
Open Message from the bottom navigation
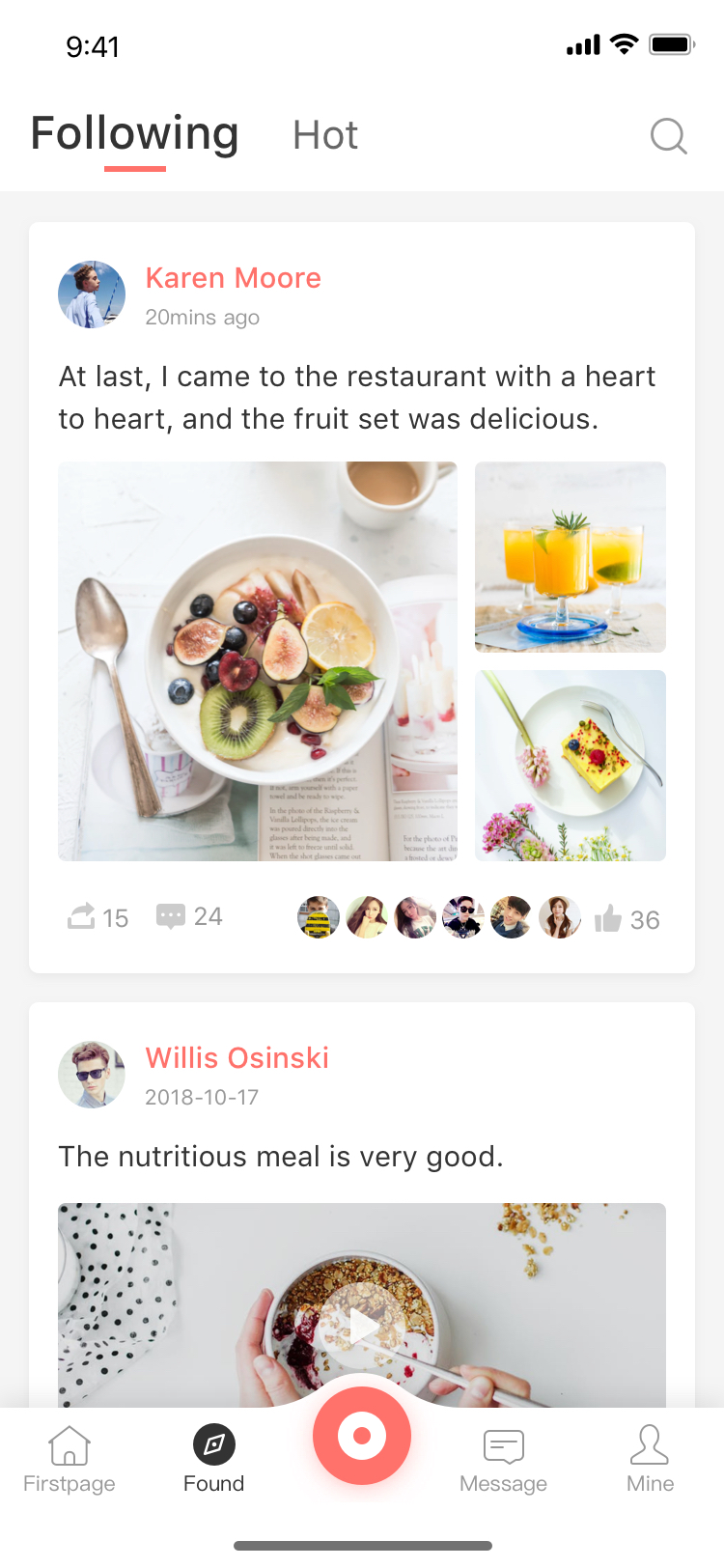[504, 1447]
